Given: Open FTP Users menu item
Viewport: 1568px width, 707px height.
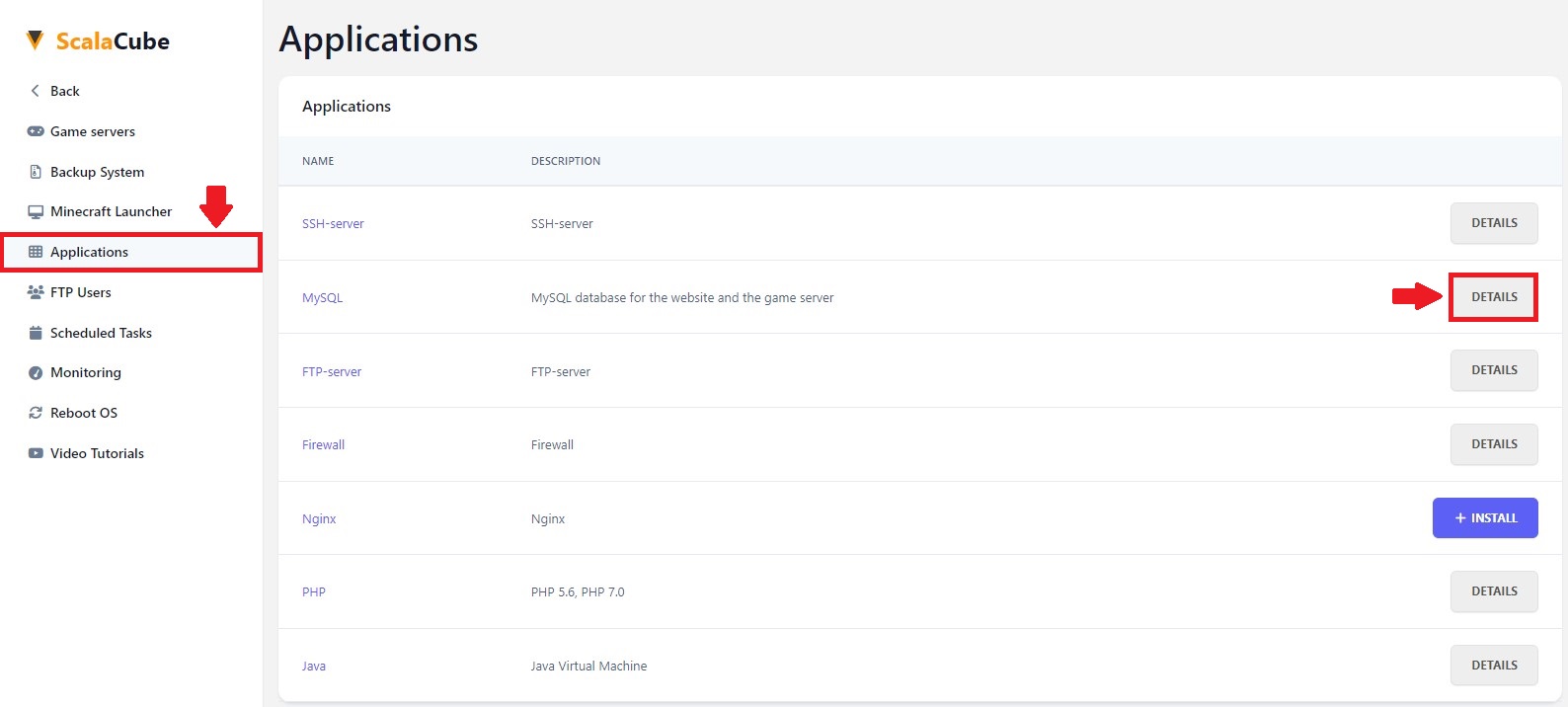Looking at the screenshot, I should pos(81,292).
